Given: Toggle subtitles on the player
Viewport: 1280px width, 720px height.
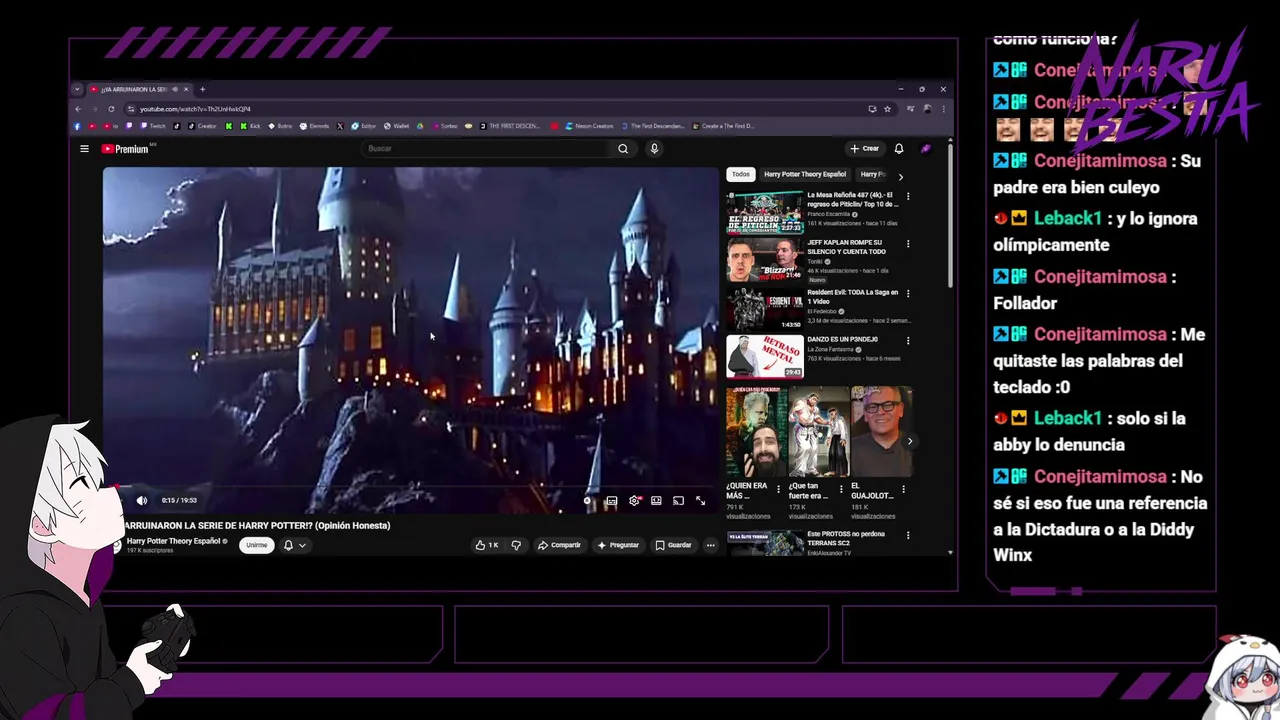Looking at the screenshot, I should point(611,500).
